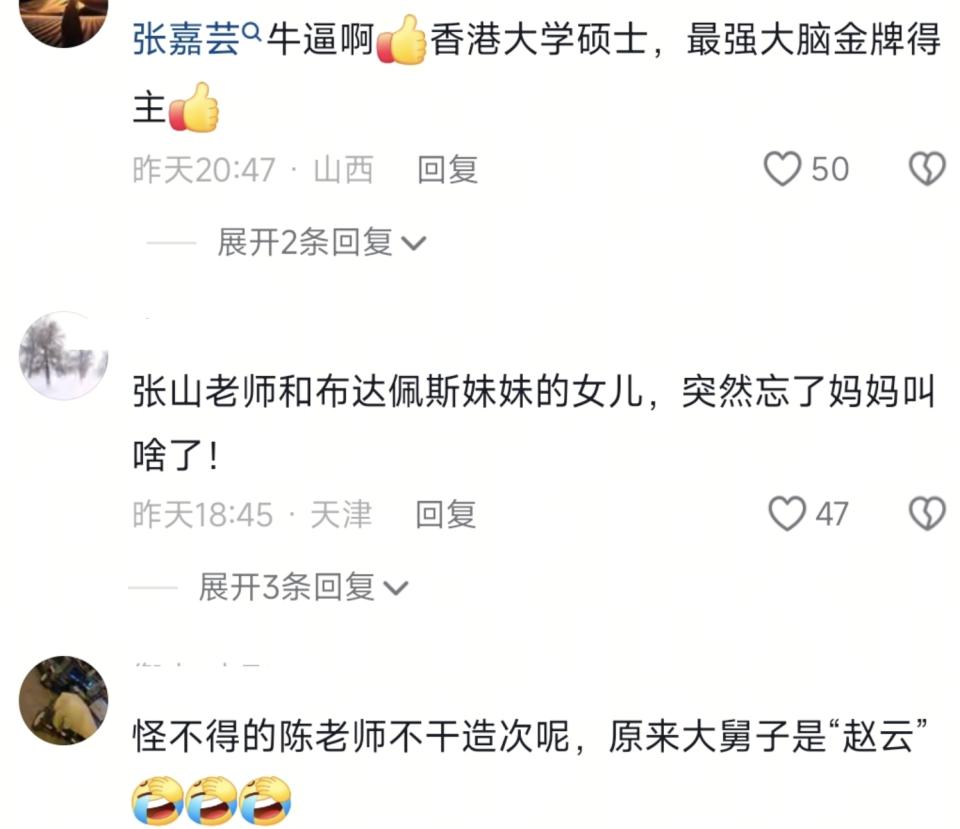Like the 香港大学硕士 comment with 50 likes

point(782,169)
